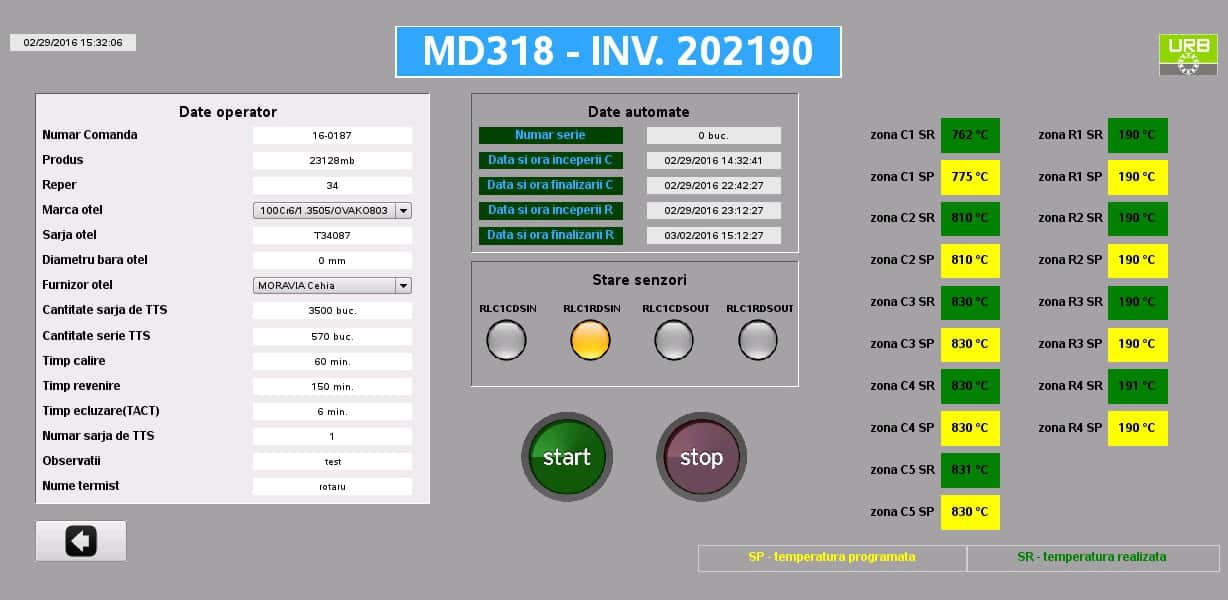
Task: Select the Timp calire value field
Action: coord(332,361)
